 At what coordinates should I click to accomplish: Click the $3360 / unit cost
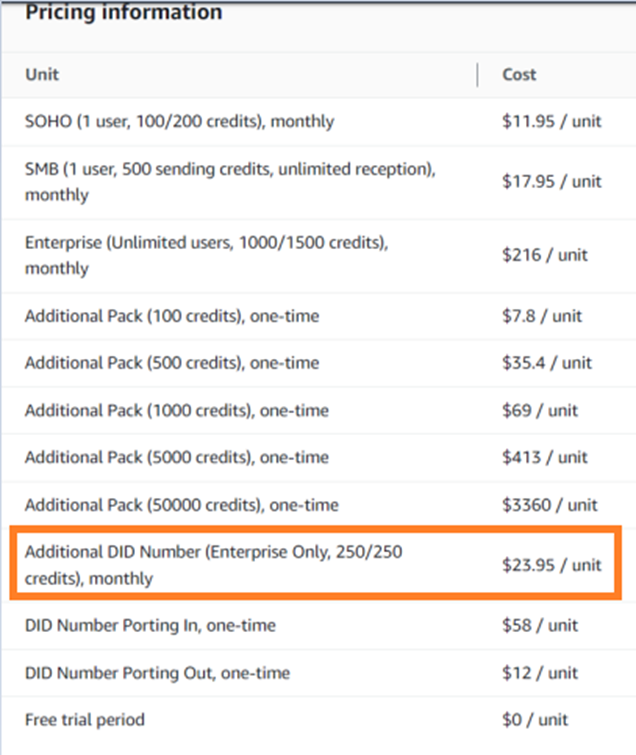[x=550, y=505]
